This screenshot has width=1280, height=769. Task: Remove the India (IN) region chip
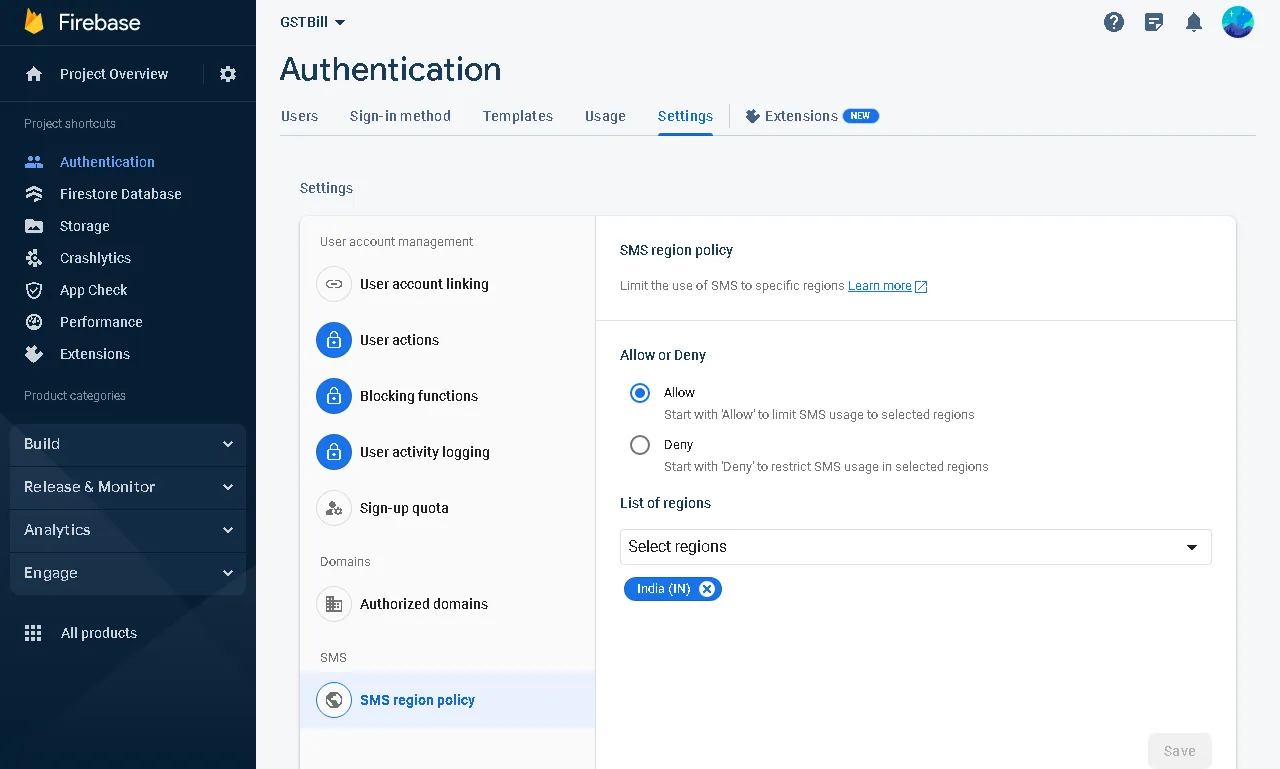click(x=707, y=589)
